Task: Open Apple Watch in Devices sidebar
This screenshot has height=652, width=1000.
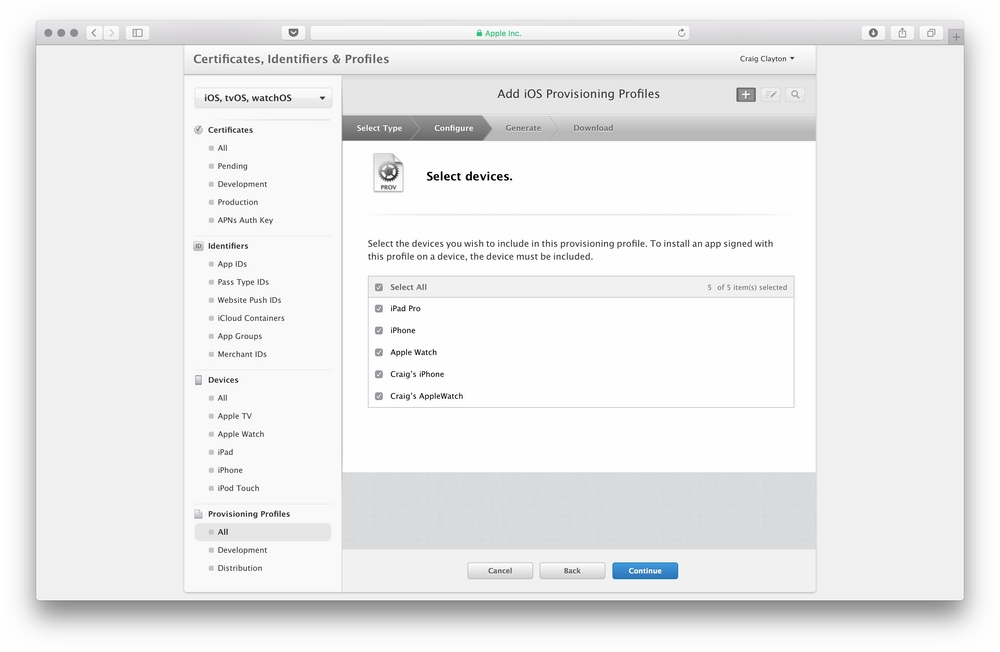Action: tap(240, 434)
